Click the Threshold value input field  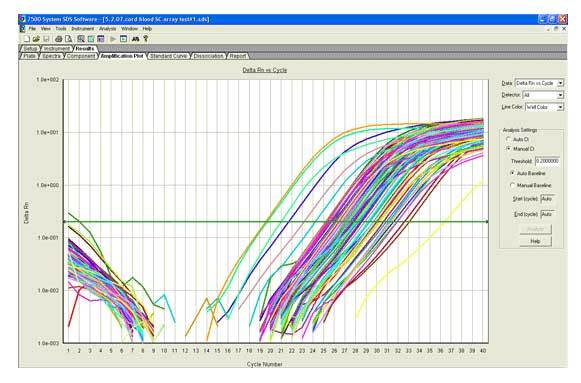pos(547,161)
